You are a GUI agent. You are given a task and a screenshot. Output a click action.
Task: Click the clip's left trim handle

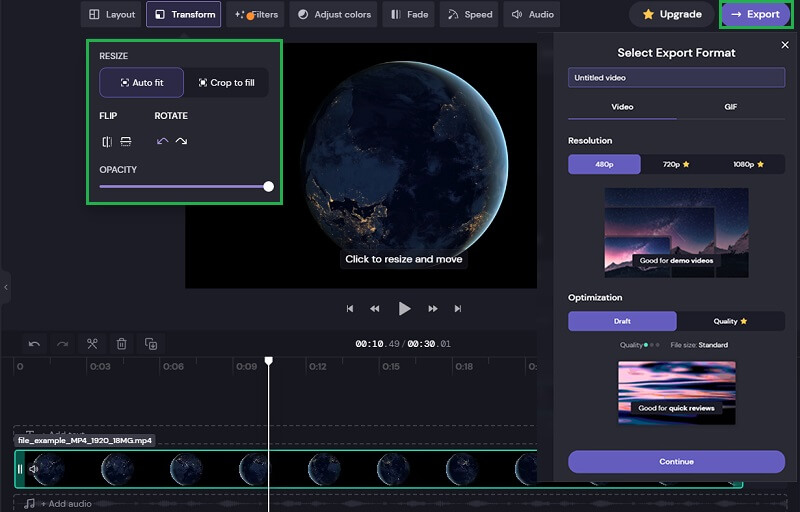[20, 469]
